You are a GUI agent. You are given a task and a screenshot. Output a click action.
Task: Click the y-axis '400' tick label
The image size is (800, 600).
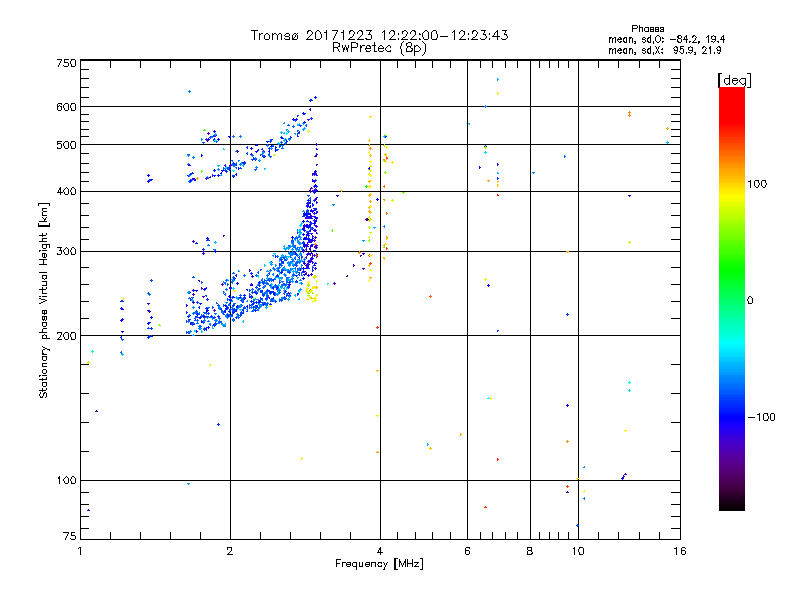pos(66,191)
